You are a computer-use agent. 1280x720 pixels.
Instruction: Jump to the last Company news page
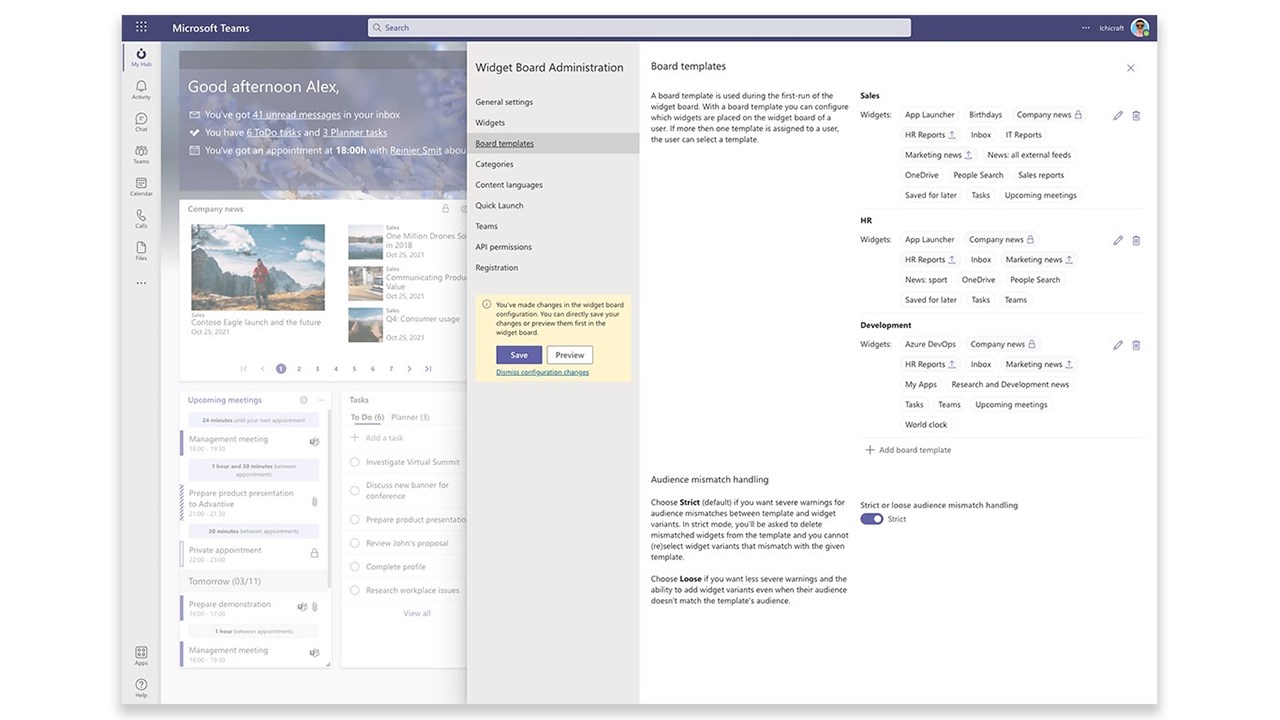[x=428, y=369]
